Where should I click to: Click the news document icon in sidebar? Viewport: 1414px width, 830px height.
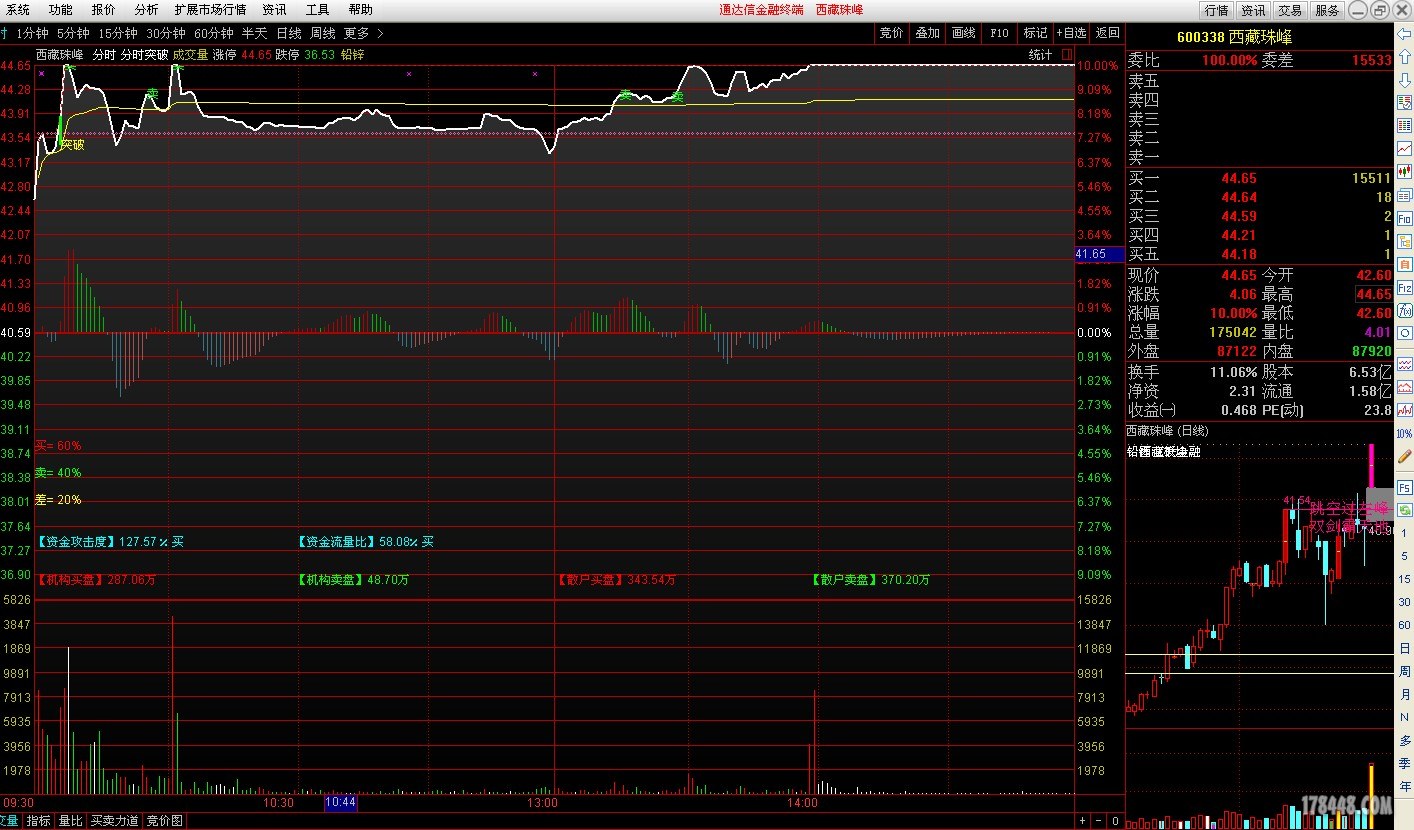pyautogui.click(x=1404, y=195)
